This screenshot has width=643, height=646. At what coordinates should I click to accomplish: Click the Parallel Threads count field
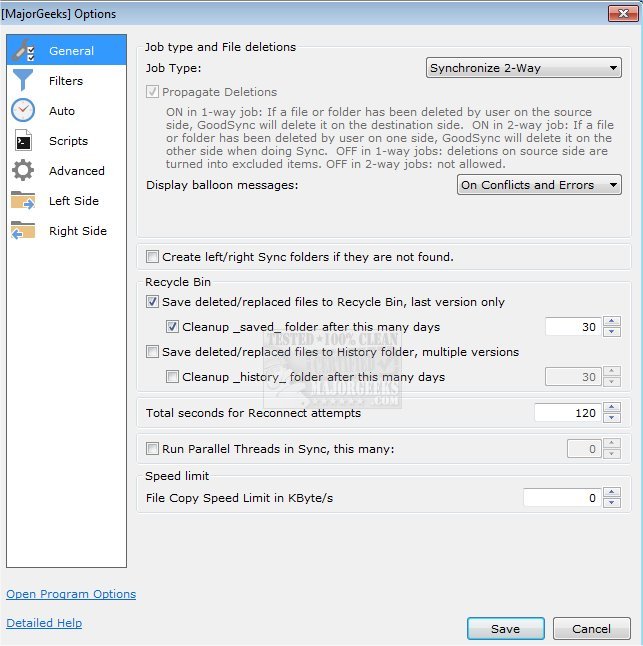pyautogui.click(x=584, y=449)
